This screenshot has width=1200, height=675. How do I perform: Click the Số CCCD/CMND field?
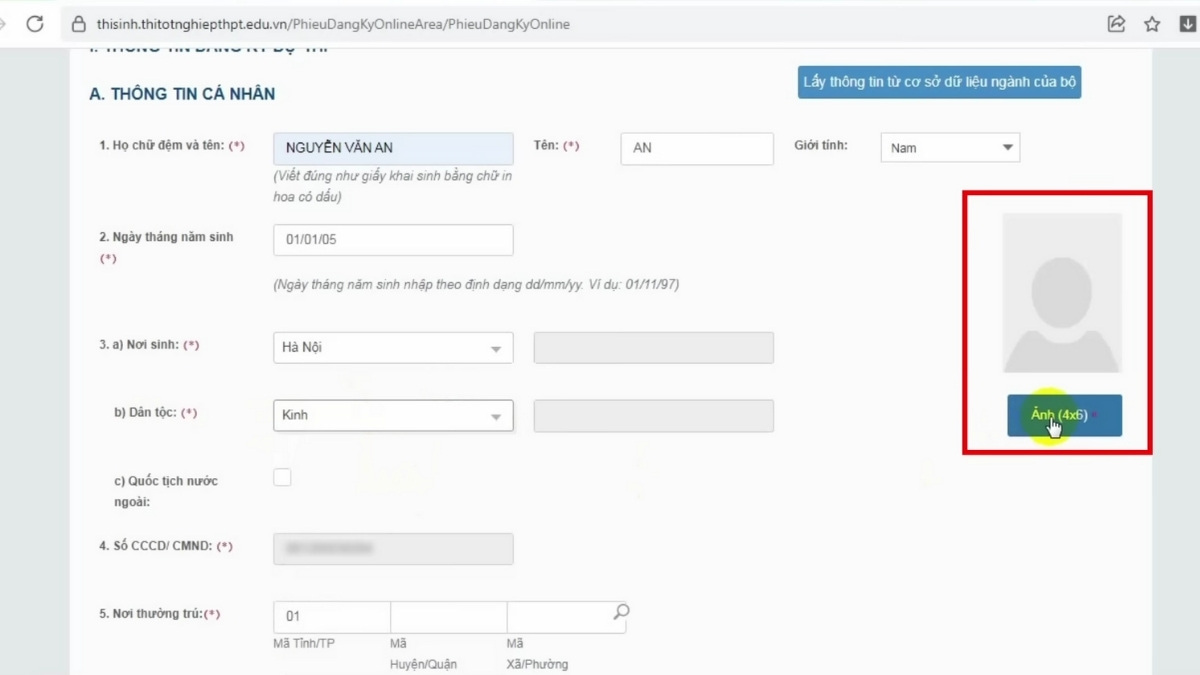pos(392,548)
